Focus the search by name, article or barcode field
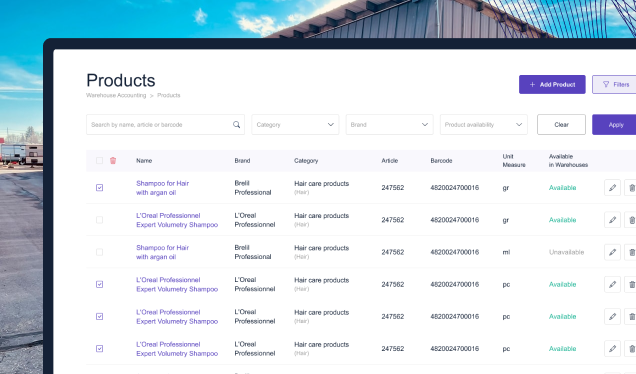 click(165, 125)
